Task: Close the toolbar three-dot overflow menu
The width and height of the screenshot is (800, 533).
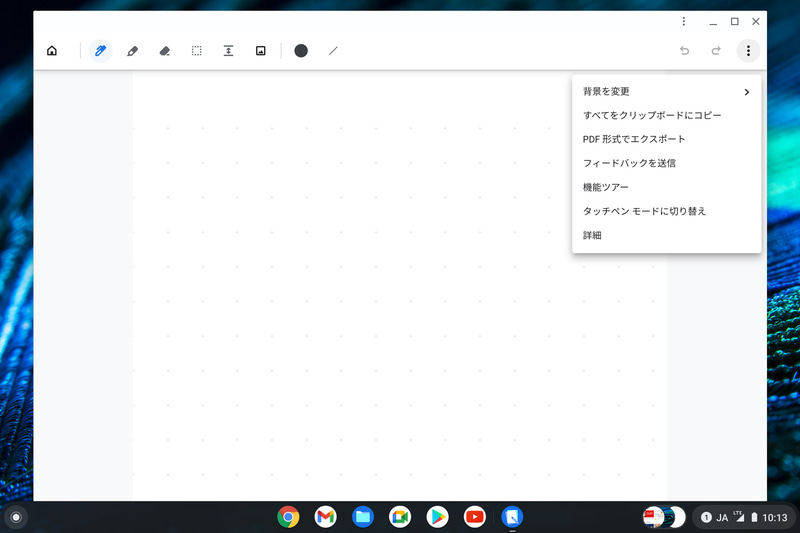Action: (748, 50)
